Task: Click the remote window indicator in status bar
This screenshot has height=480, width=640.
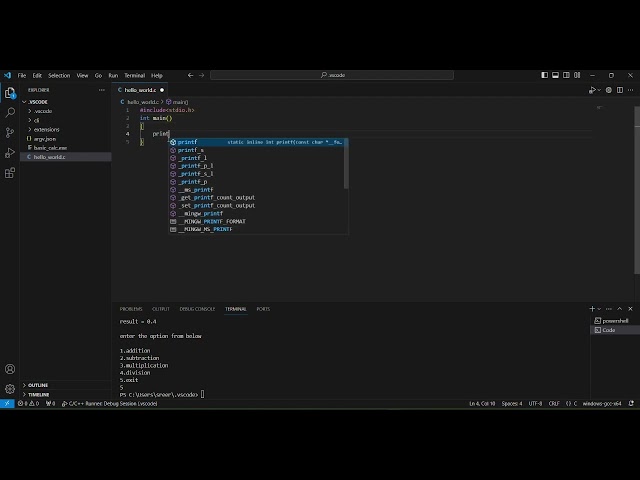Action: click(x=7, y=404)
